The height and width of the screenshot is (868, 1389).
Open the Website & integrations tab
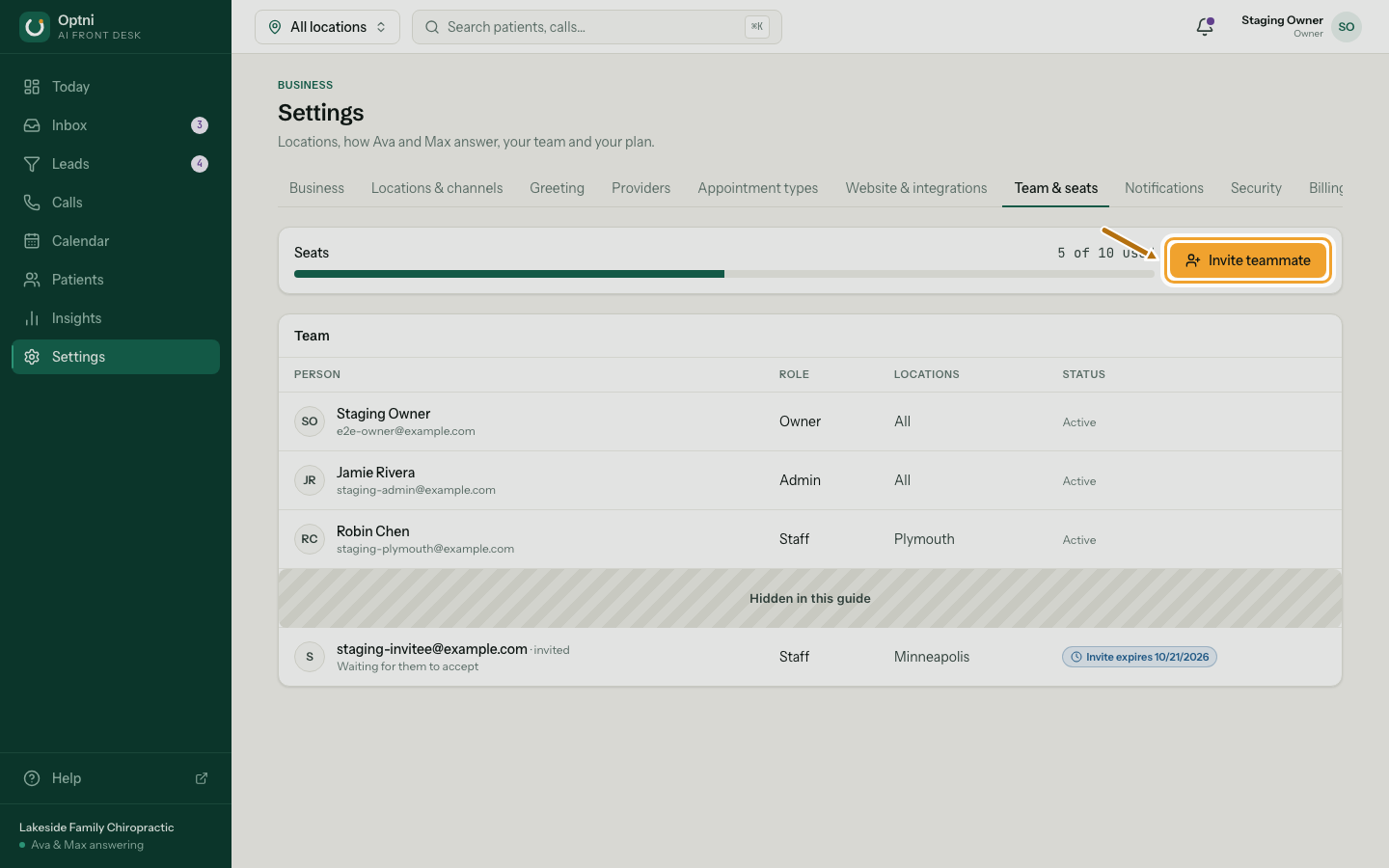tap(916, 188)
